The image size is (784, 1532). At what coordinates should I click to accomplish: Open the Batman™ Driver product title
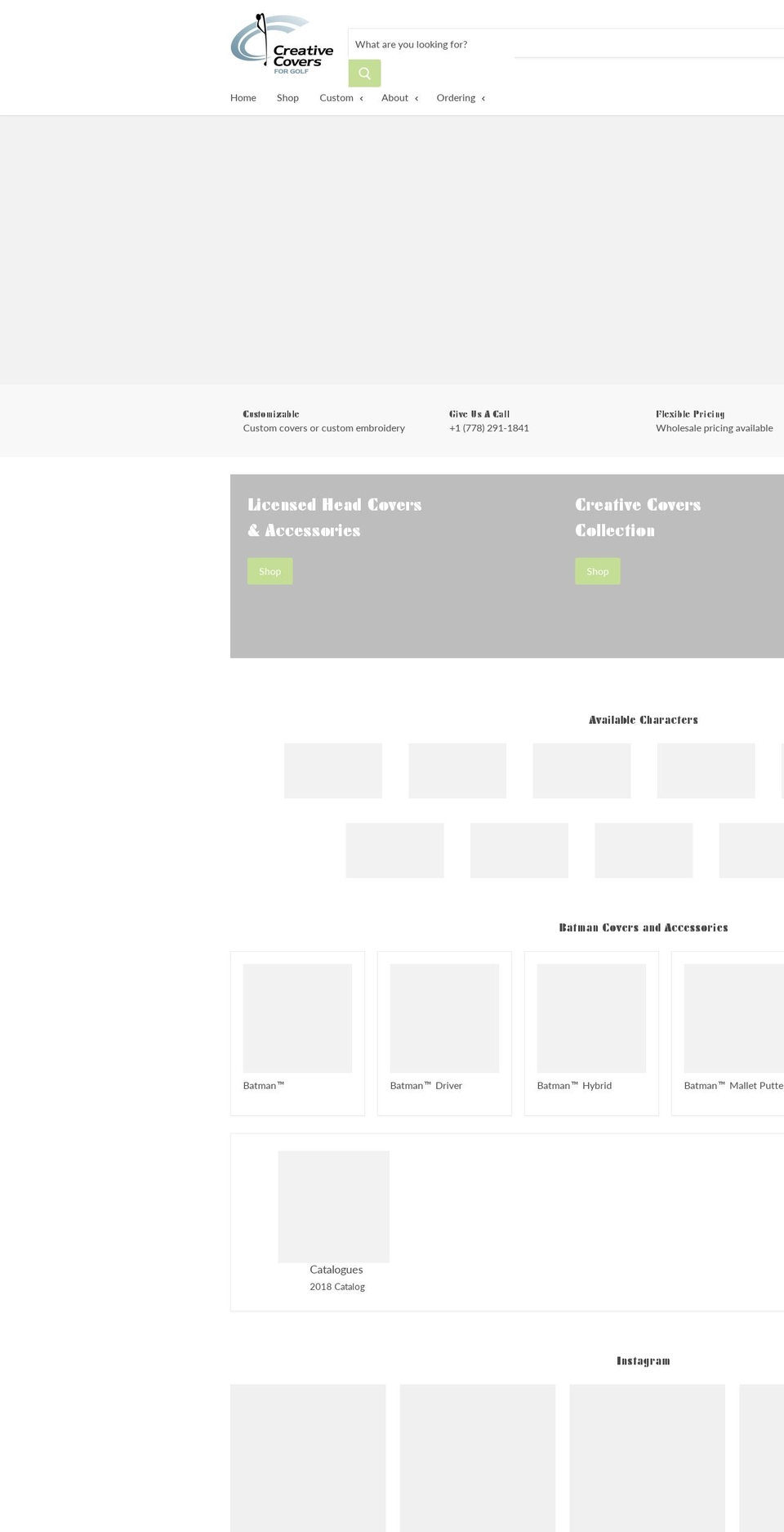click(x=426, y=1086)
